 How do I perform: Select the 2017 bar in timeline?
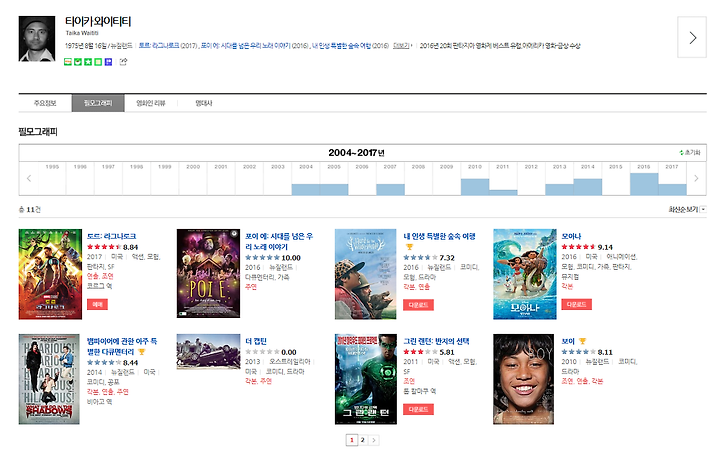(672, 189)
